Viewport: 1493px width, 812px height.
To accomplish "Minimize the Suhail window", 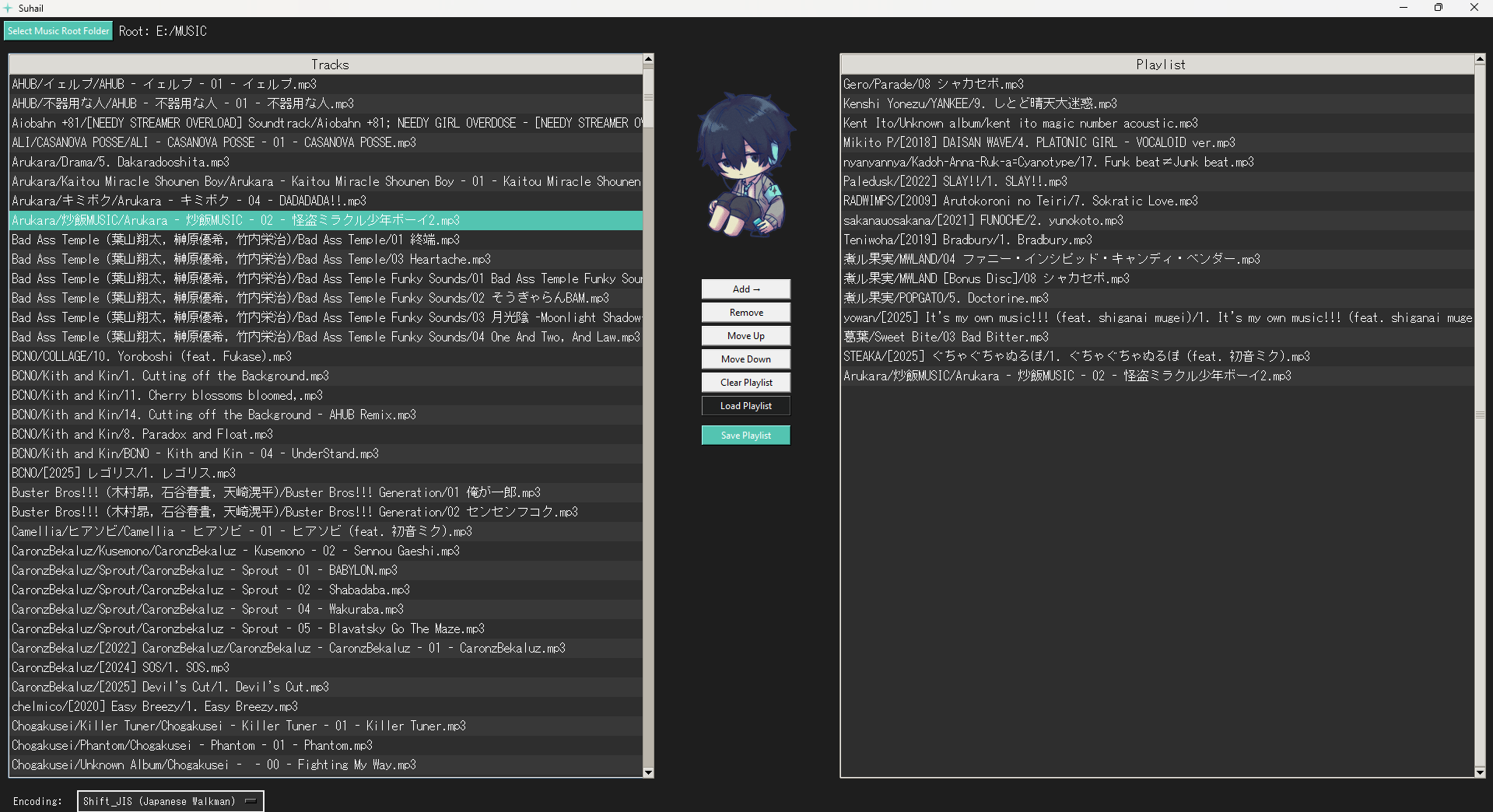I will tap(1403, 8).
